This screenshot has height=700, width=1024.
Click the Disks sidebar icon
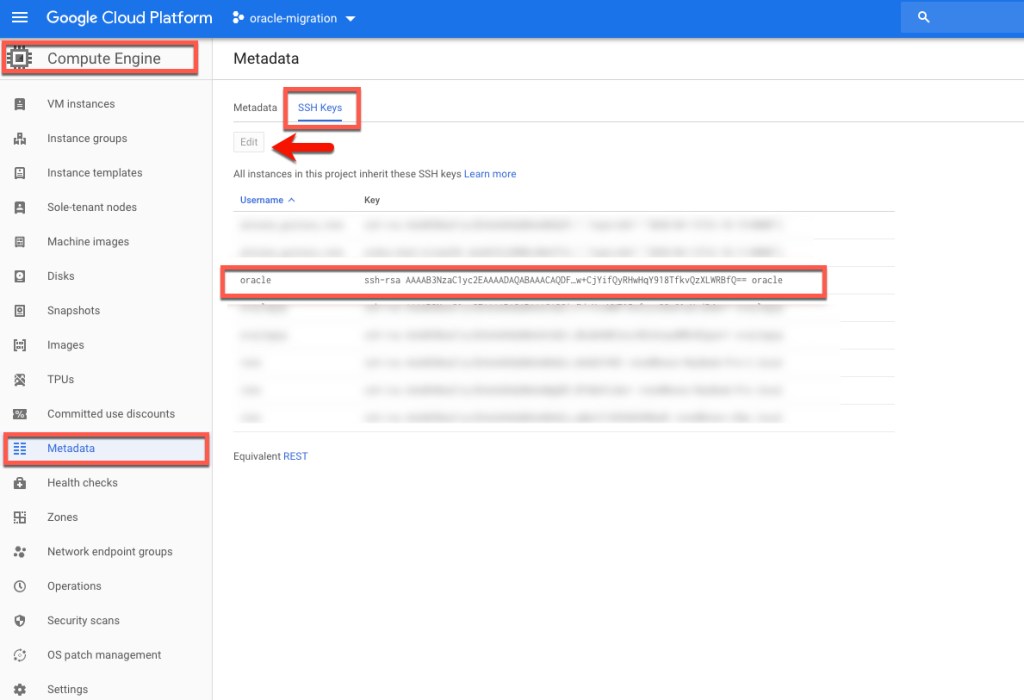coord(20,276)
